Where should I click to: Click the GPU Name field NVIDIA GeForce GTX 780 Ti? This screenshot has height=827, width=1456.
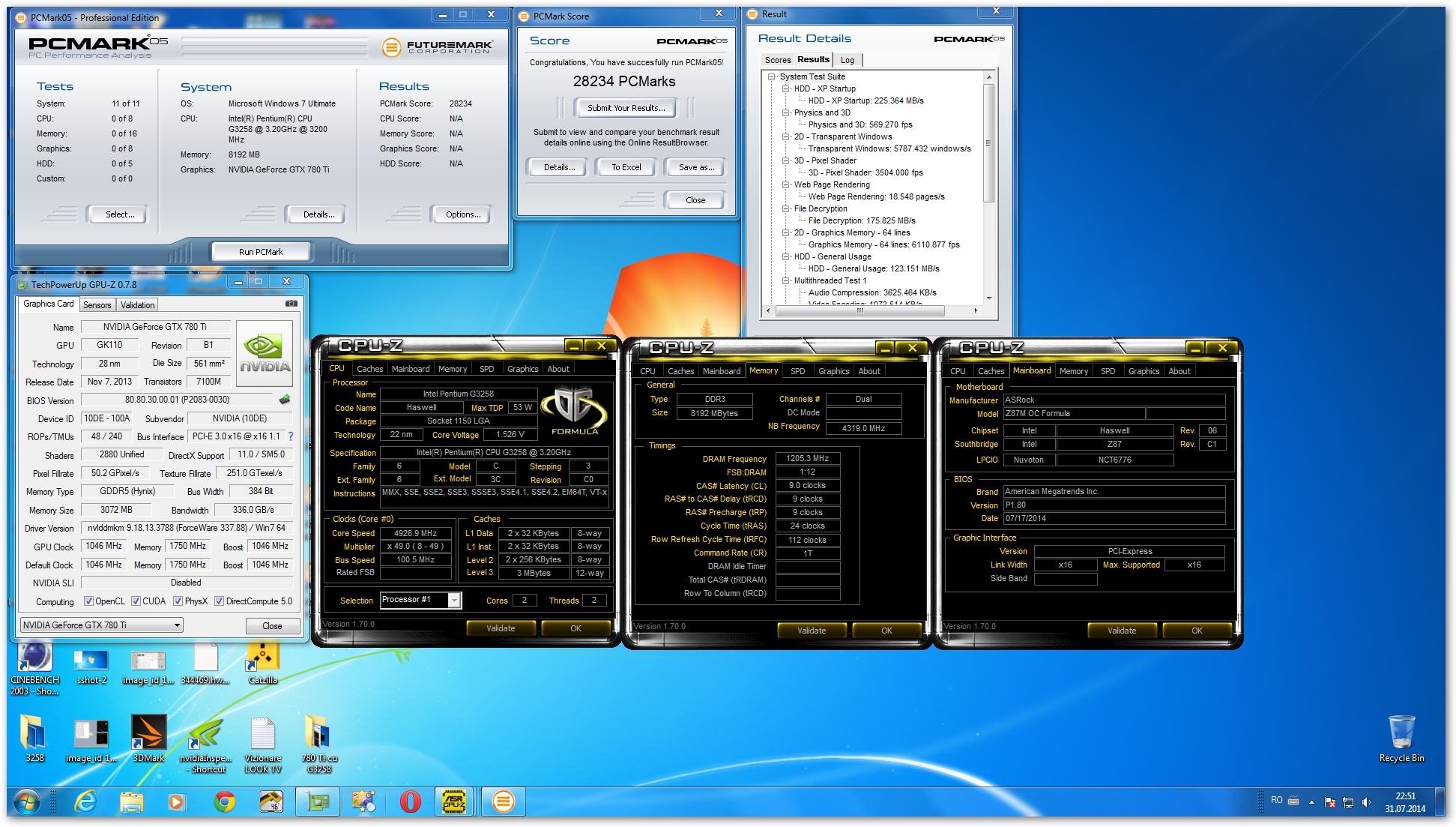(155, 327)
